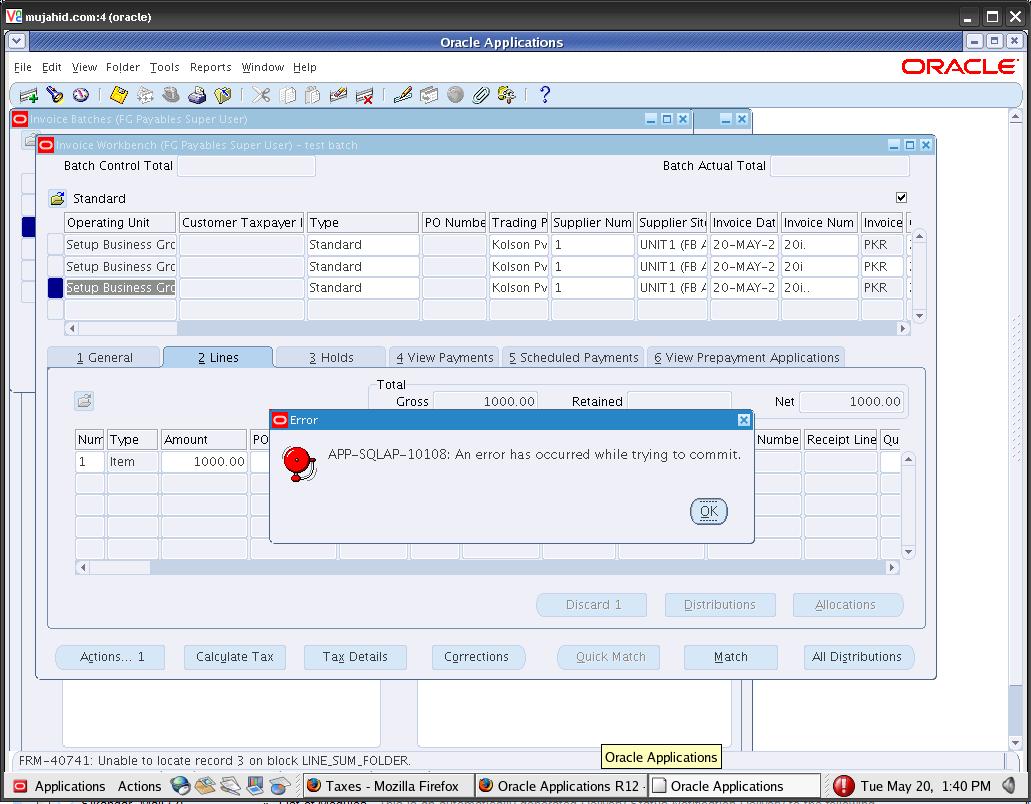The width and height of the screenshot is (1031, 804).
Task: Click the Batch Control Total field
Action: click(x=247, y=166)
